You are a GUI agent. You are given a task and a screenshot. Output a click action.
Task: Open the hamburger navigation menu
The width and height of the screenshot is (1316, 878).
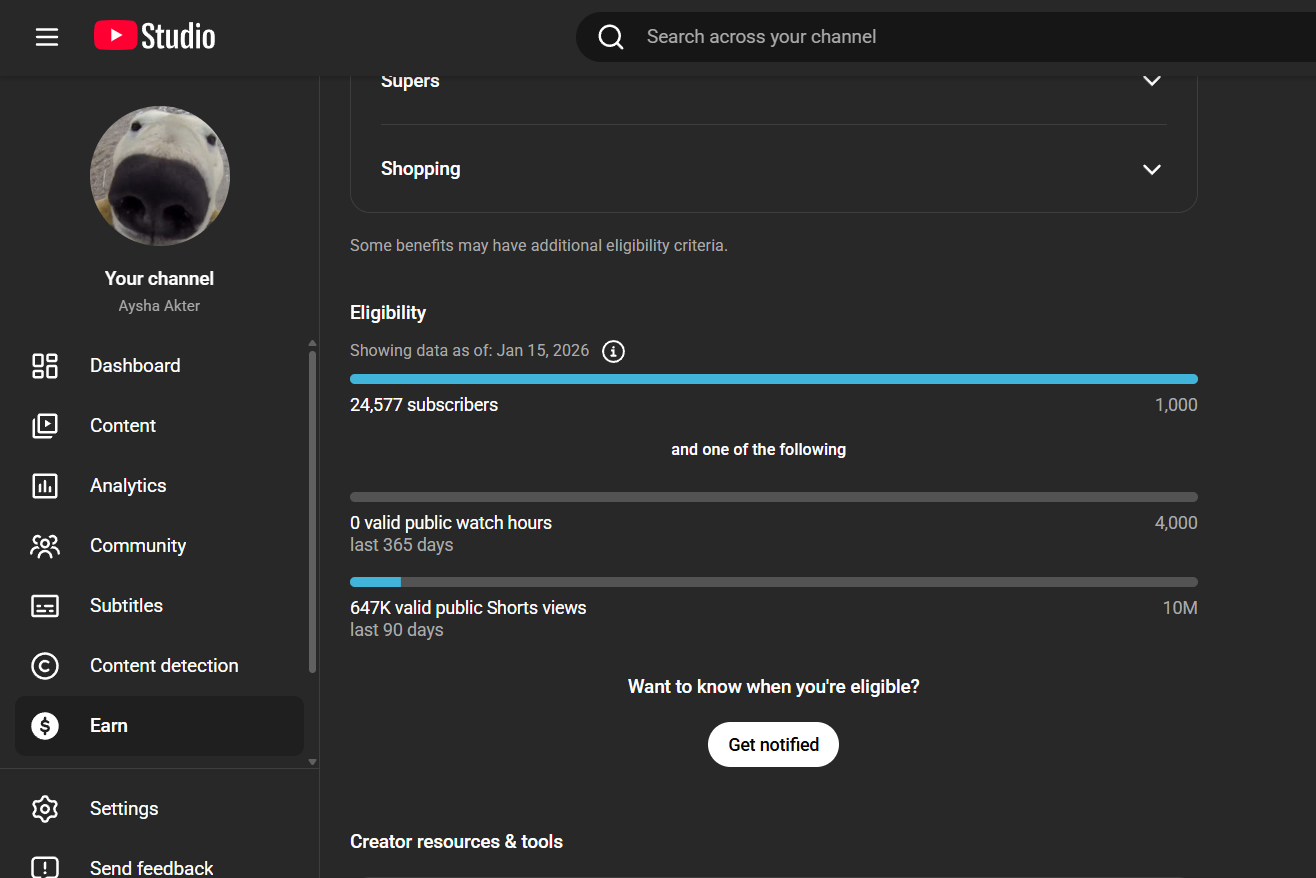47,37
